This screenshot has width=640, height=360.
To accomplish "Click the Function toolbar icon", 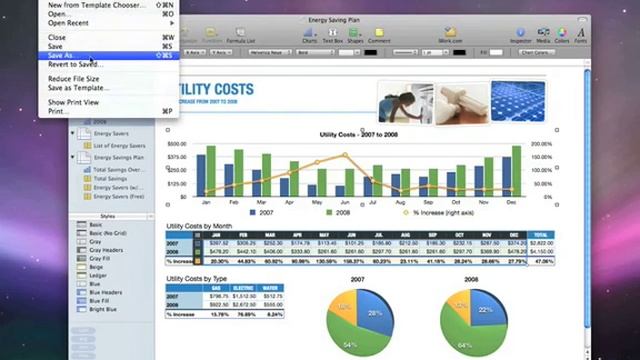I will click(211, 35).
